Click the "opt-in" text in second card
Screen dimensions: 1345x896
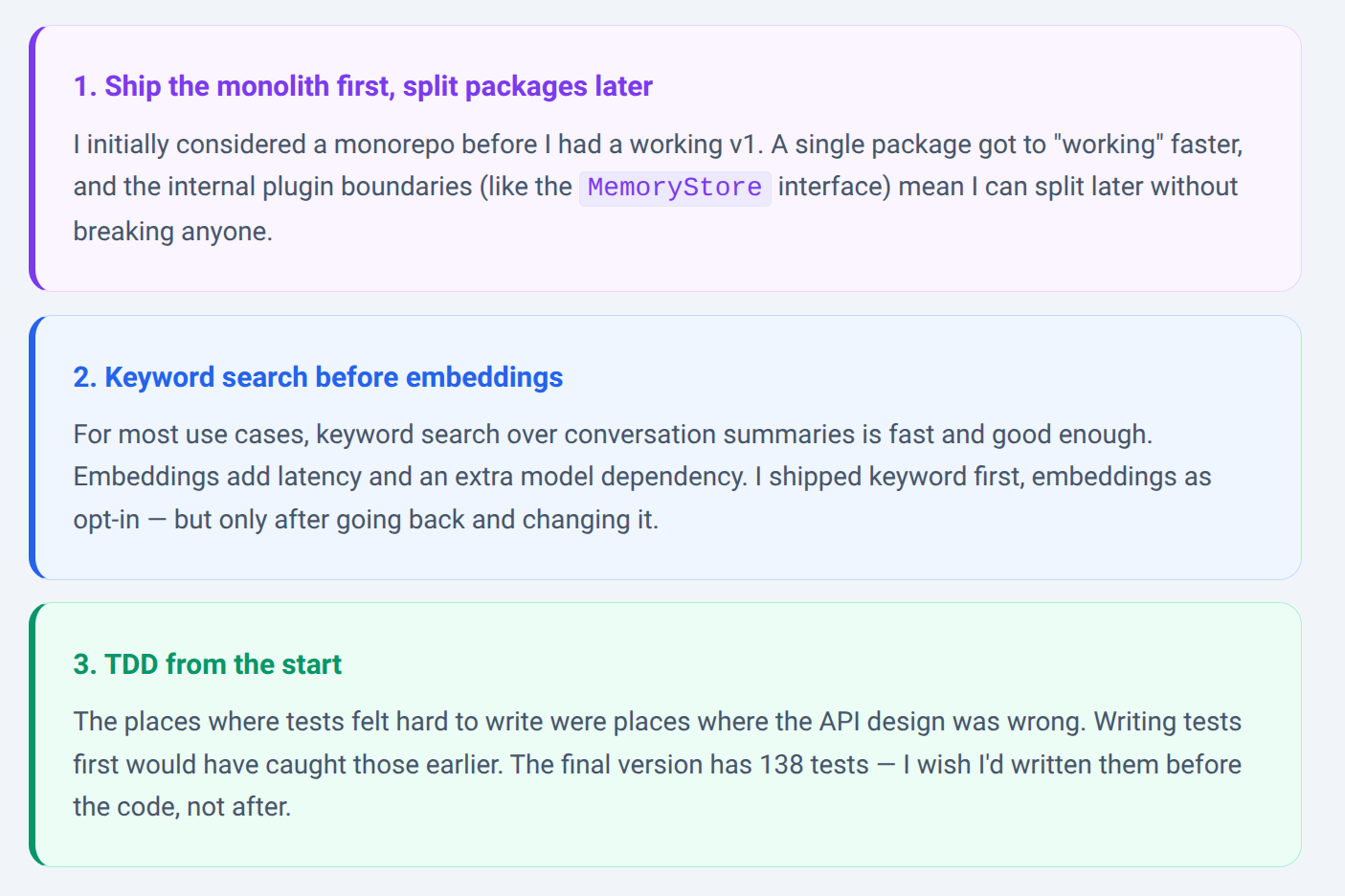pos(106,520)
